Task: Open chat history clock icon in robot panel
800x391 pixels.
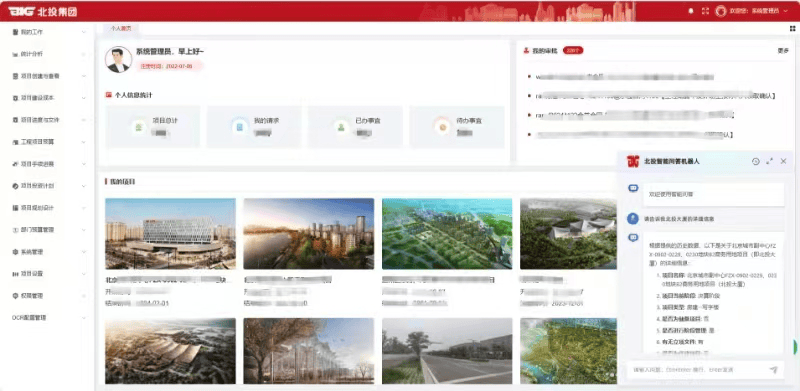Action: coord(756,161)
